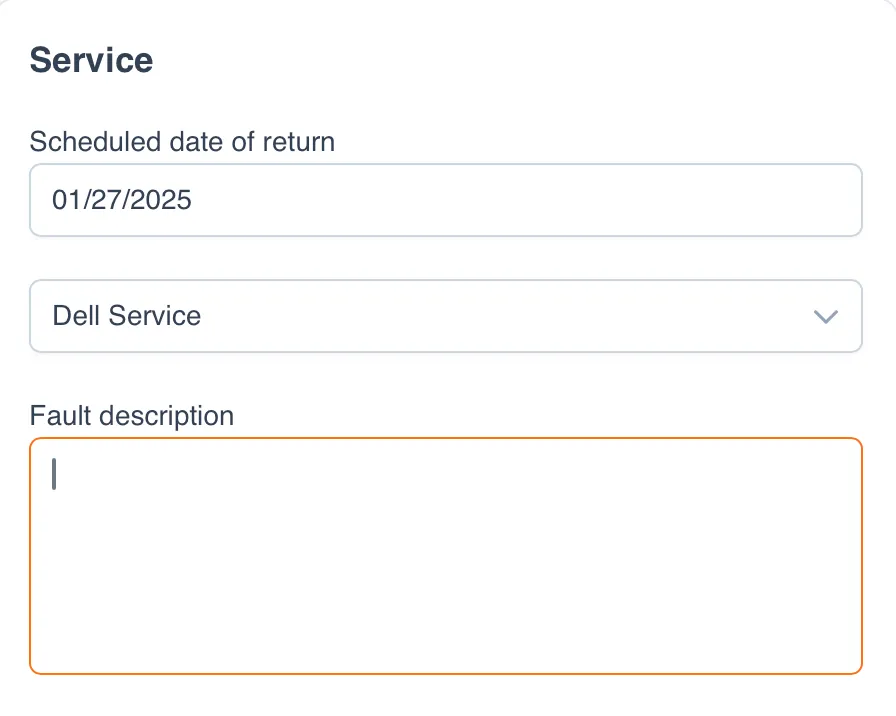The width and height of the screenshot is (896, 716).
Task: Open the Dell Service dropdown
Action: coord(445,316)
